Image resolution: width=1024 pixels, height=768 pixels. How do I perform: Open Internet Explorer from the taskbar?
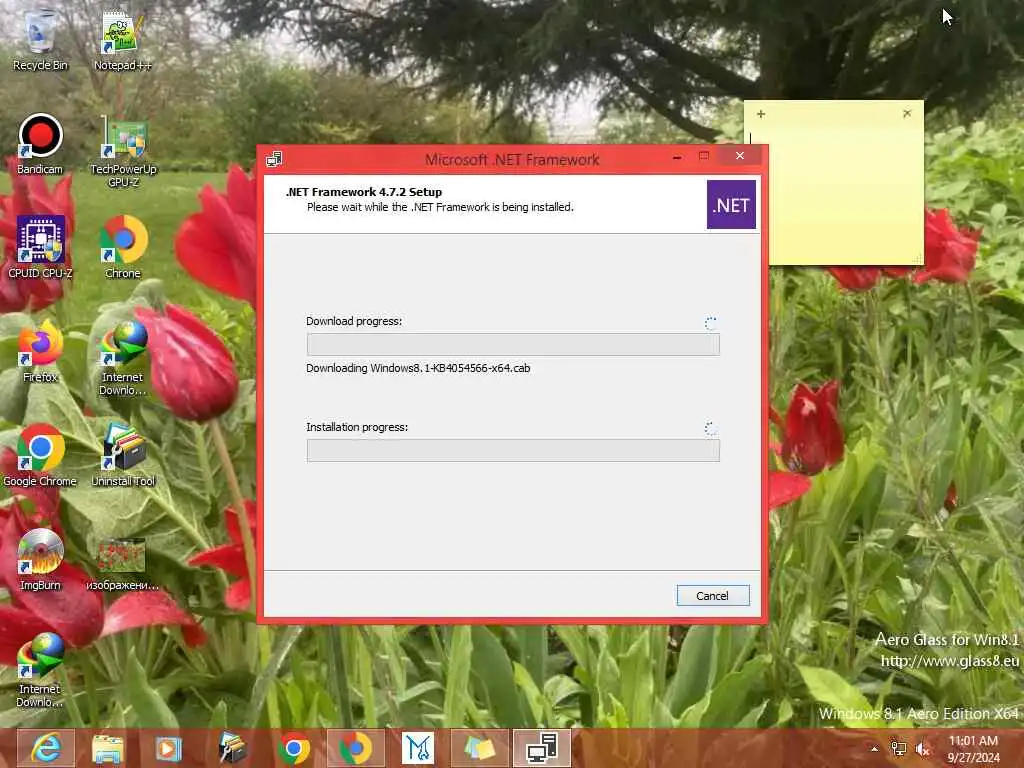tap(46, 748)
